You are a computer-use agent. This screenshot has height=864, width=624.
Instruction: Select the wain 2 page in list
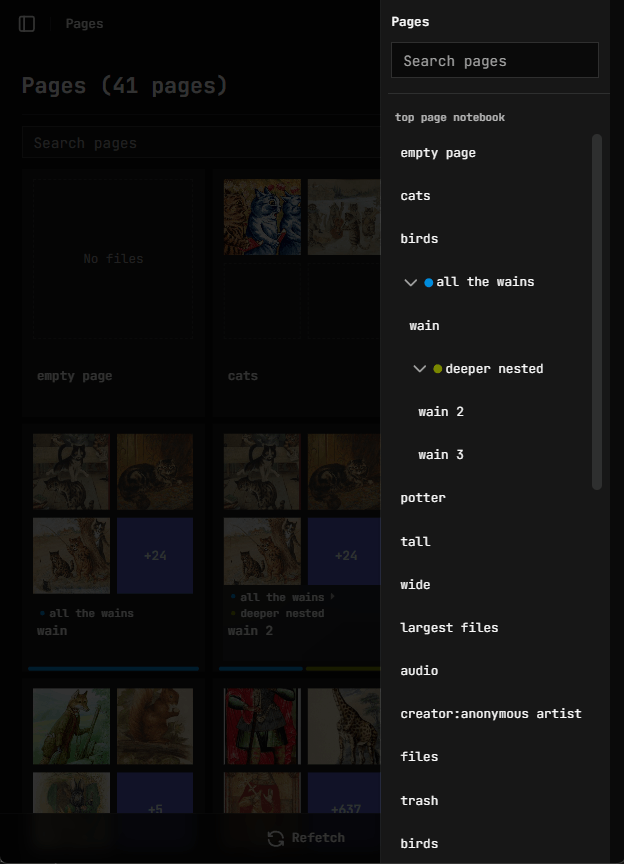tap(440, 412)
